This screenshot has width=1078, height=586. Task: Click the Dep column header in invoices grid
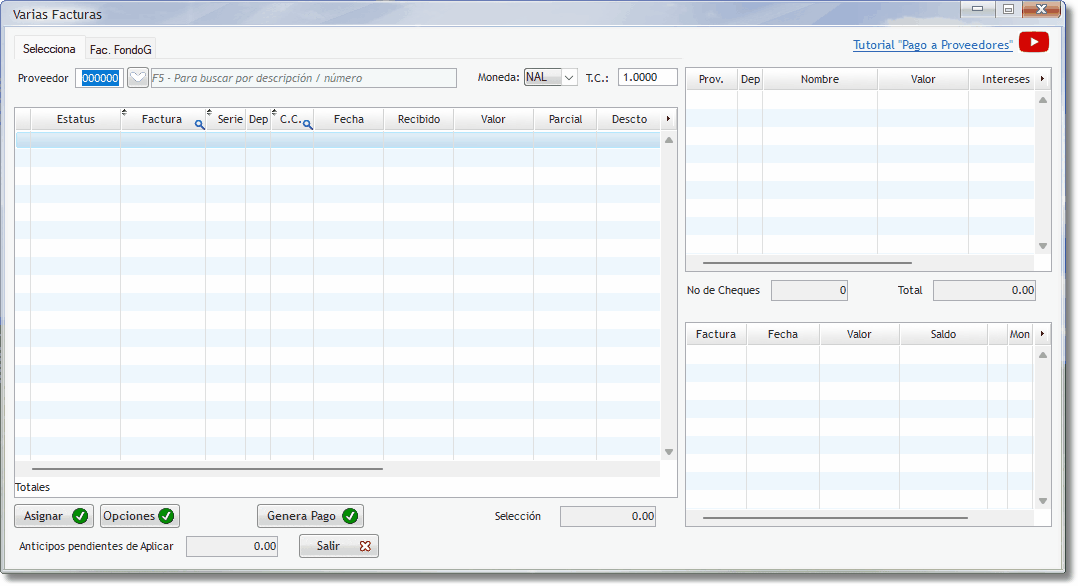[x=258, y=119]
